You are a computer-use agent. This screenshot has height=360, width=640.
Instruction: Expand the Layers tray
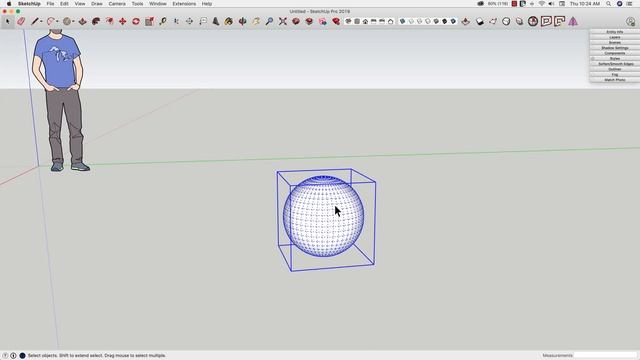(615, 37)
